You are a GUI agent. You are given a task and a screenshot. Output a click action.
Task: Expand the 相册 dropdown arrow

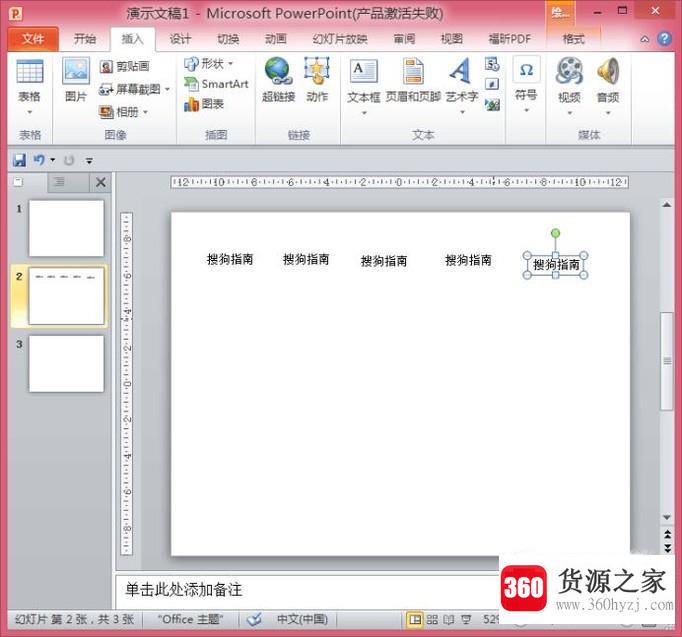pyautogui.click(x=145, y=112)
